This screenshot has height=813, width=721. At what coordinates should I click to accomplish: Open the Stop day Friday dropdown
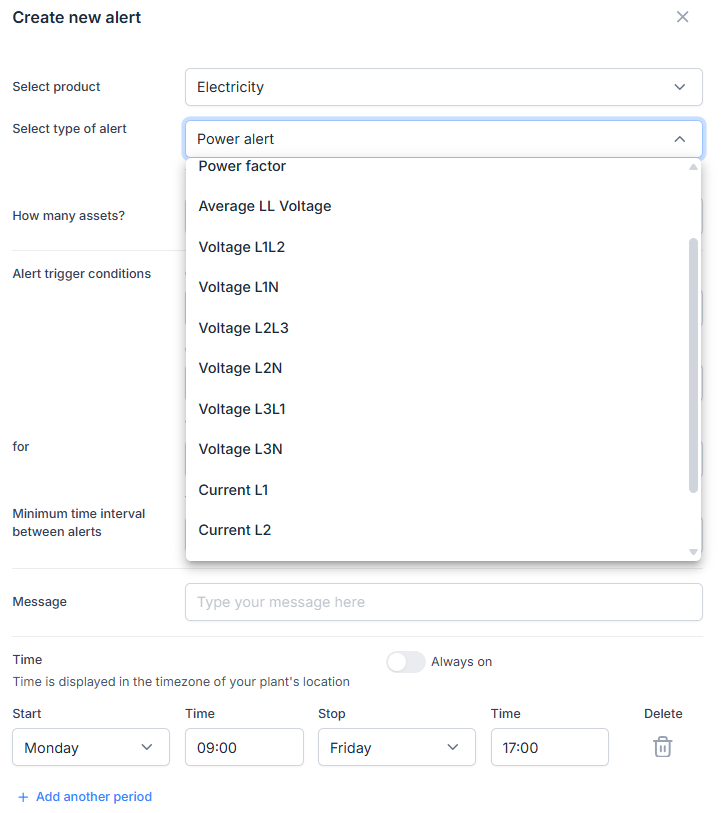click(396, 747)
